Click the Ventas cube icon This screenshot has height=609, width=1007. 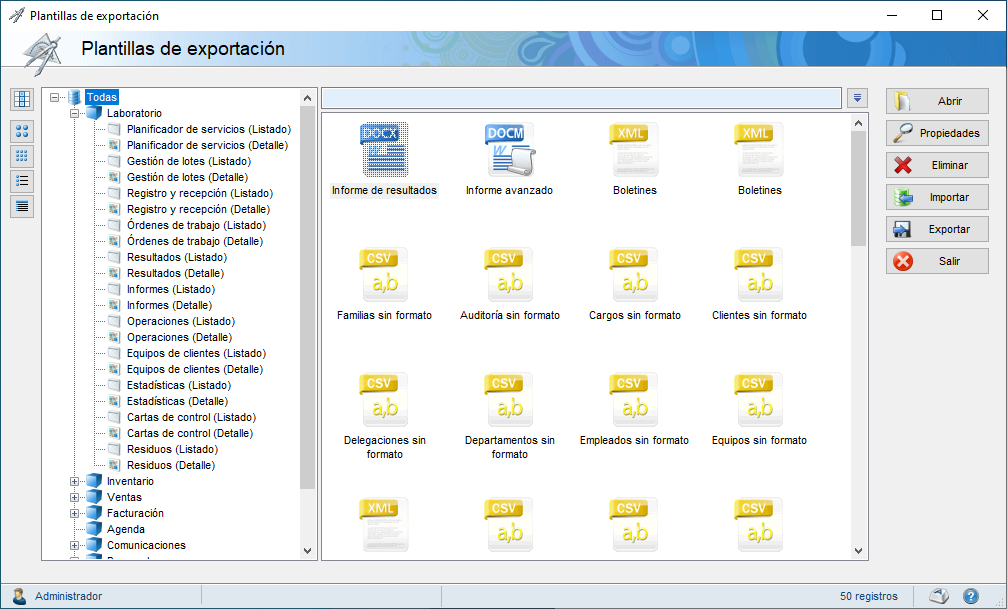[x=94, y=497]
